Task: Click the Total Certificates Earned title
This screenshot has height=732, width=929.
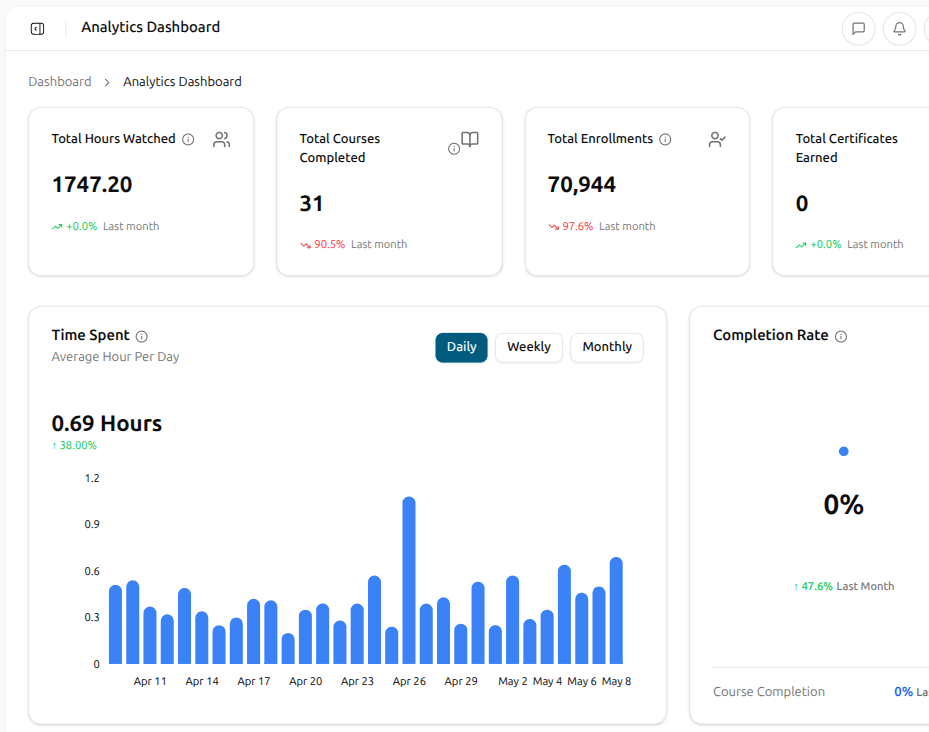Action: click(x=846, y=148)
